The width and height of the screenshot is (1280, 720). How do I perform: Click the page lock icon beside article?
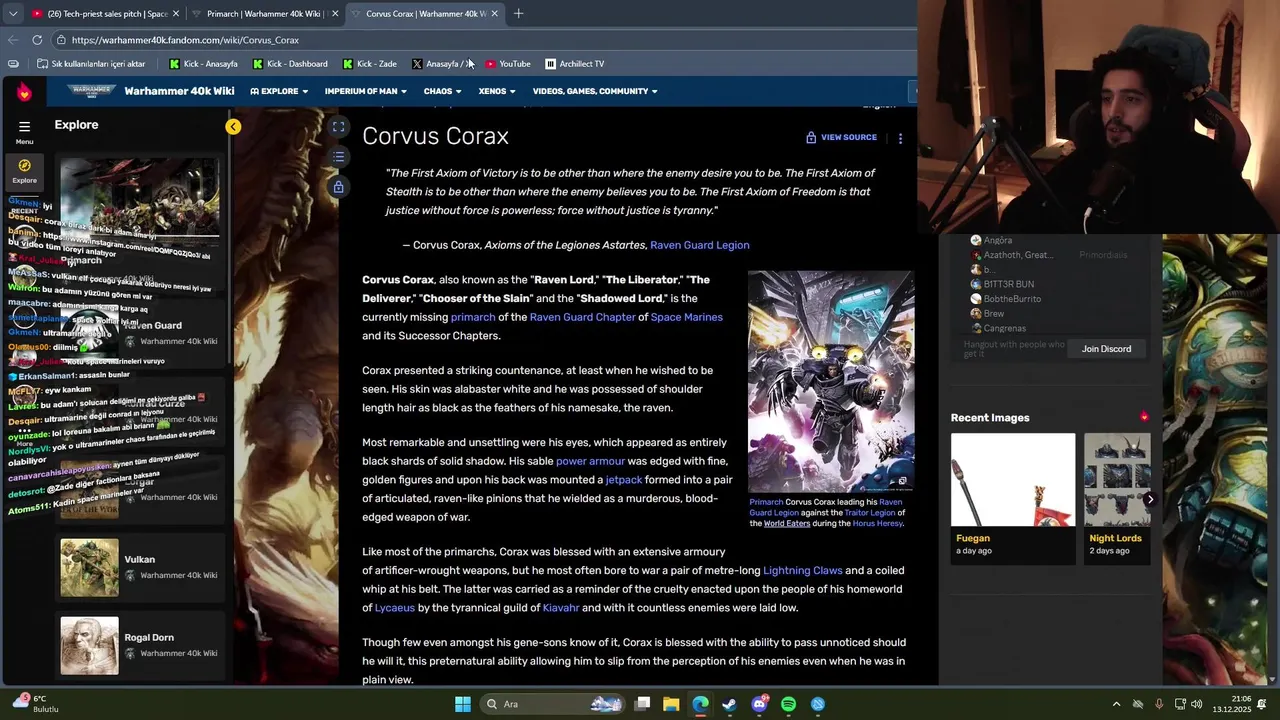click(x=339, y=187)
